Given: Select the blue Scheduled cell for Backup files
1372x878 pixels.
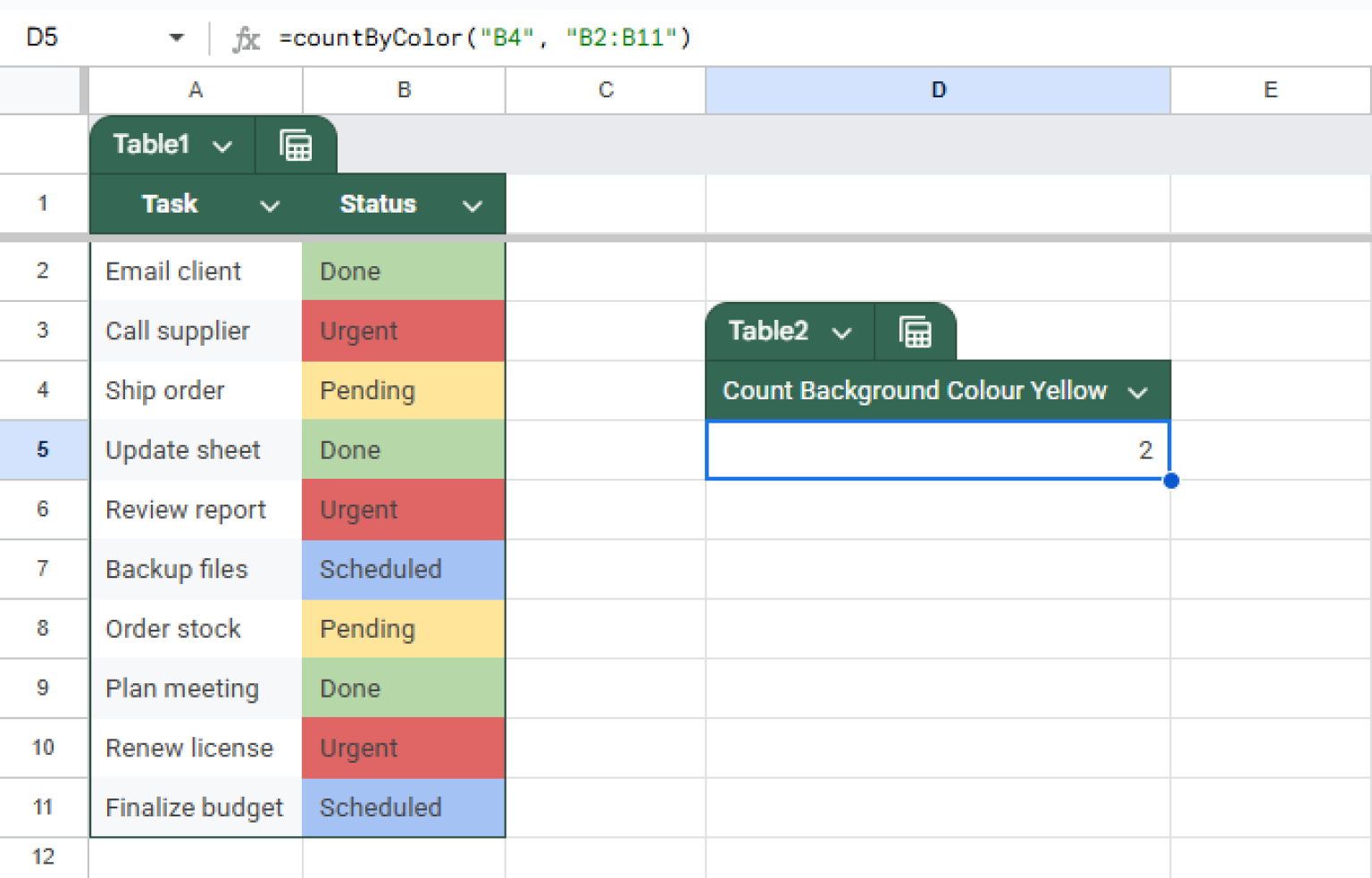Looking at the screenshot, I should tap(403, 569).
